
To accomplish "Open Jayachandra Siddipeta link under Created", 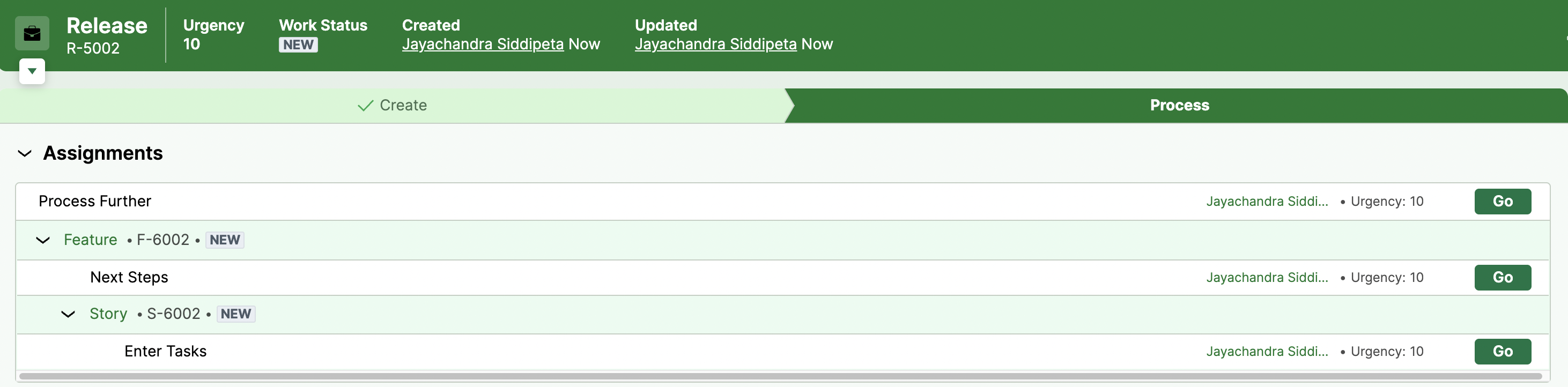I will (x=482, y=44).
